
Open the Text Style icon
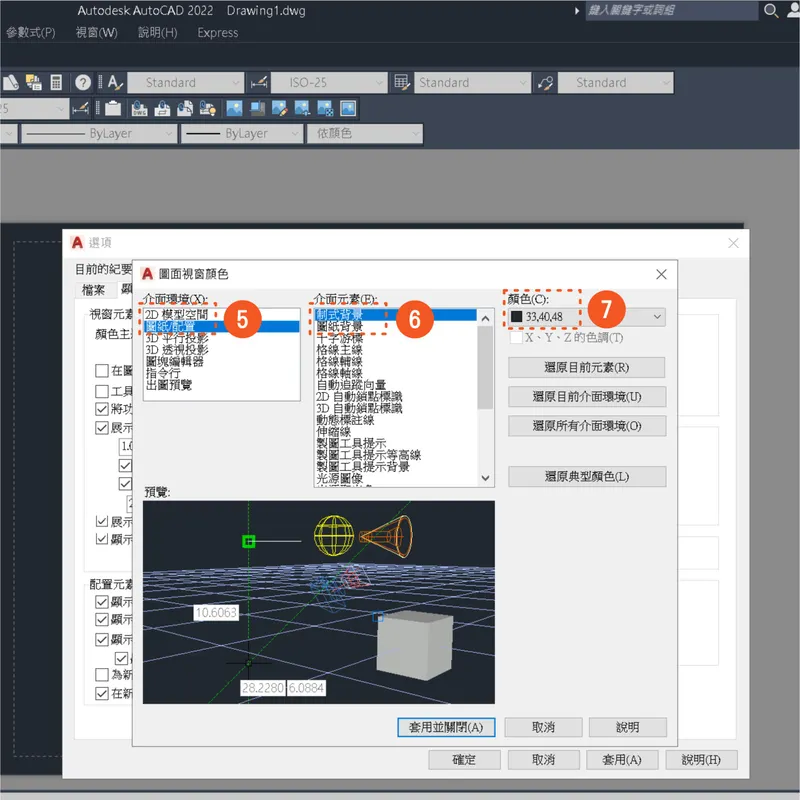point(115,82)
